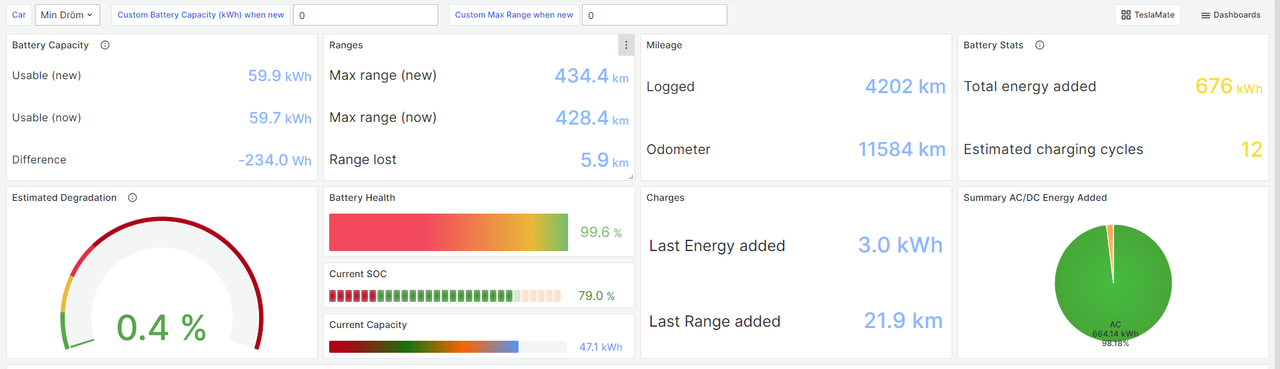Click the Total energy added label

(x=1030, y=86)
